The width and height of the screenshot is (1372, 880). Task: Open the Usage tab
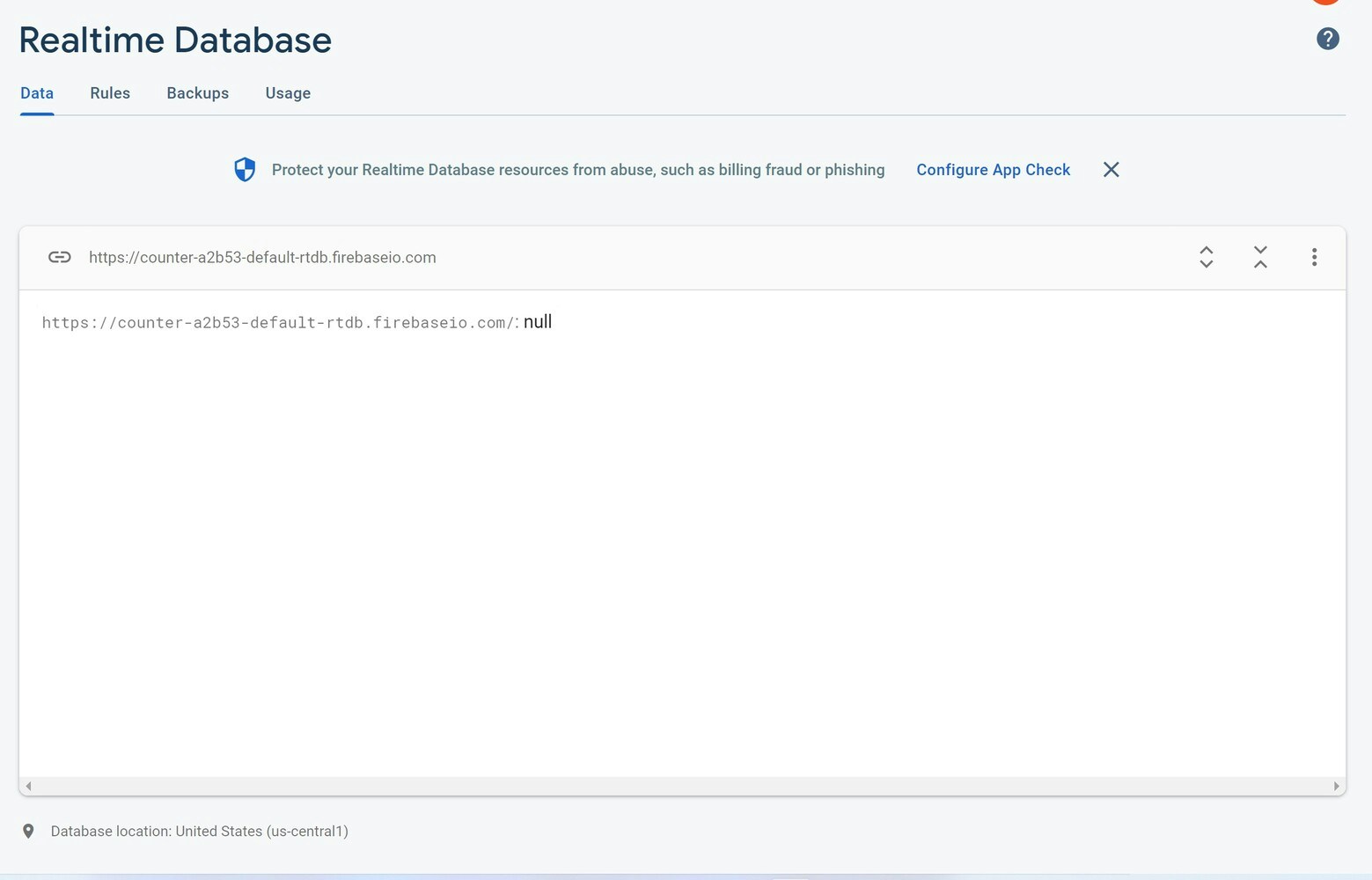click(x=288, y=93)
